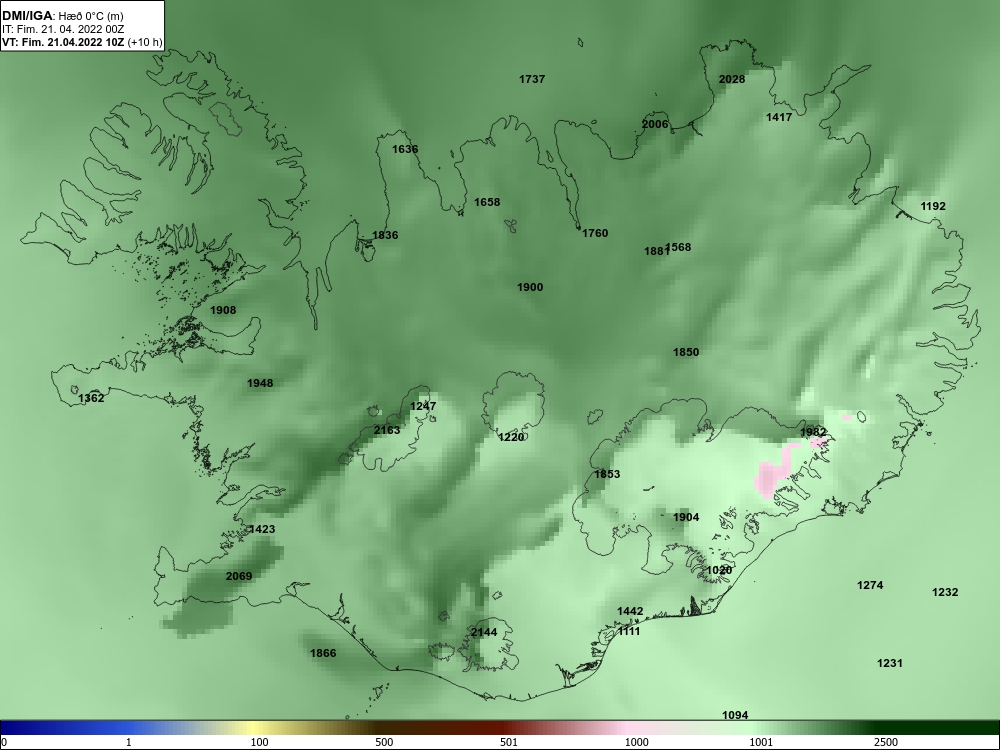The width and height of the screenshot is (1000, 750).
Task: Click the 1982 height label
Action: click(813, 432)
